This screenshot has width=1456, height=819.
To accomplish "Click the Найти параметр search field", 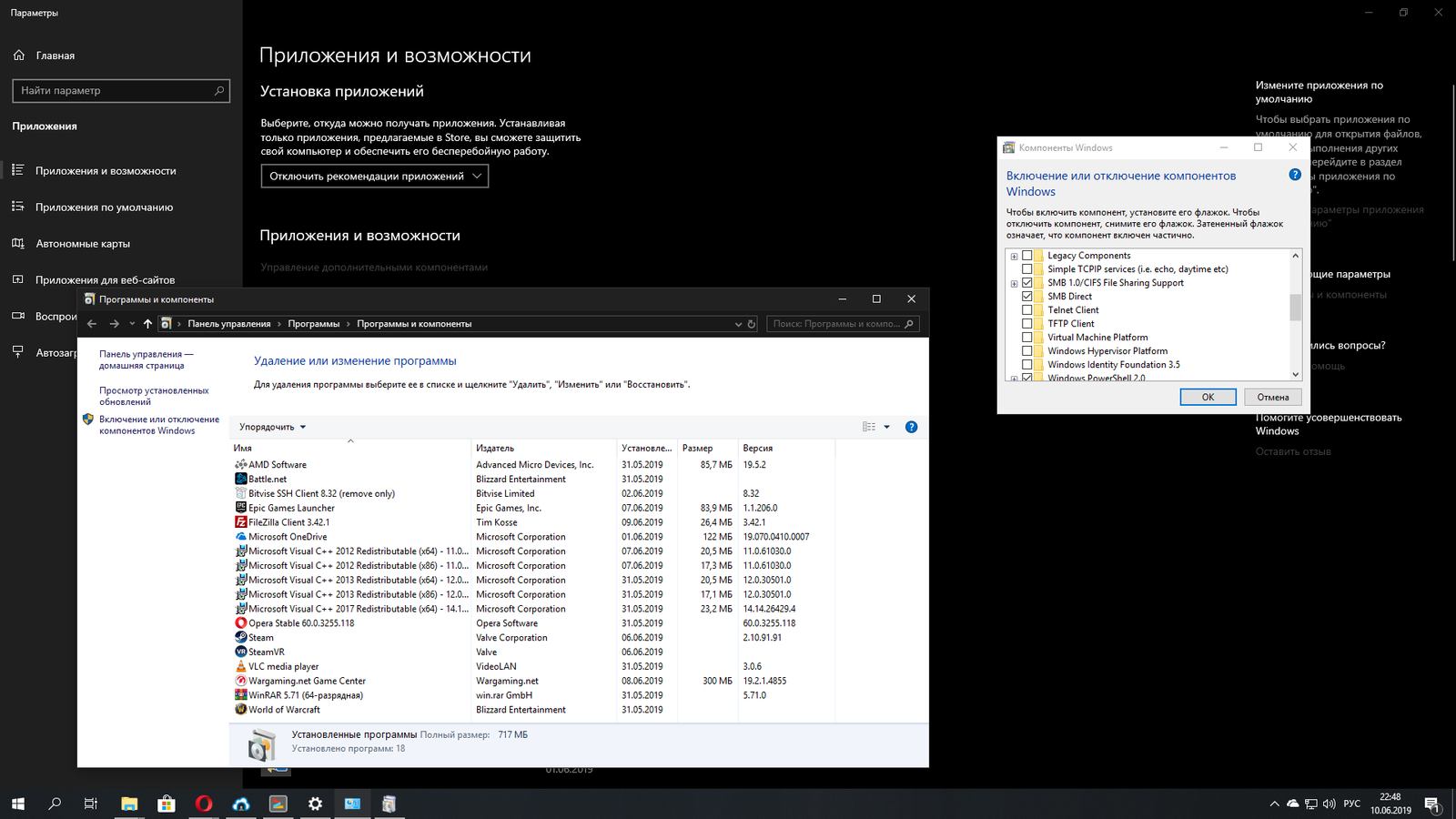I will (x=121, y=90).
